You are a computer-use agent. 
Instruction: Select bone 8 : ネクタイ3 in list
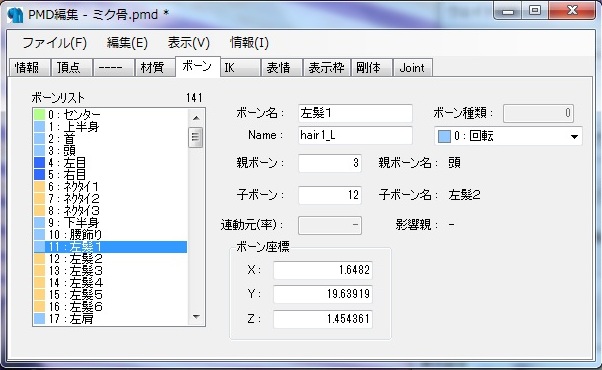tap(110, 210)
